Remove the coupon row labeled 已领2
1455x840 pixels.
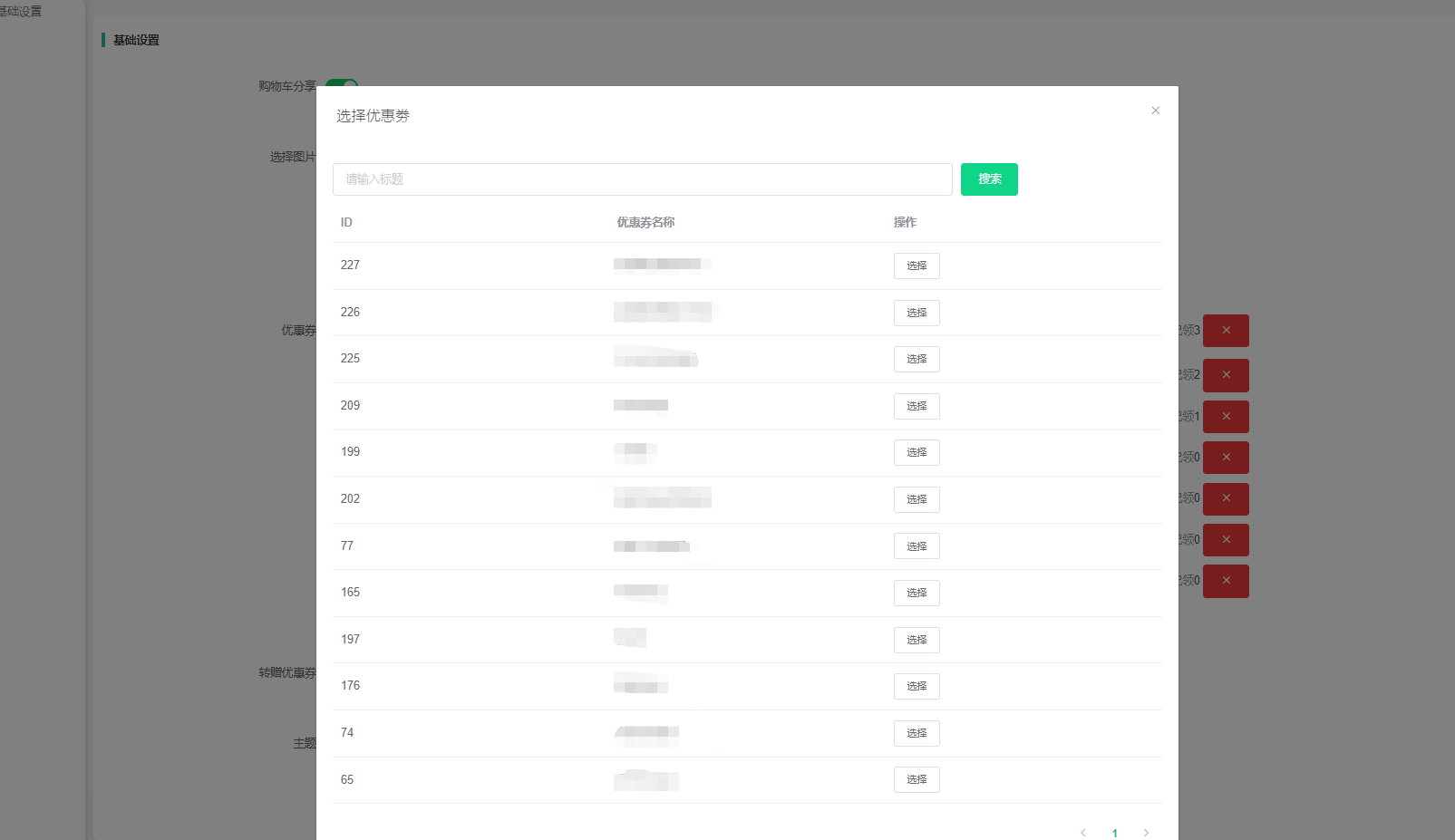click(1226, 375)
